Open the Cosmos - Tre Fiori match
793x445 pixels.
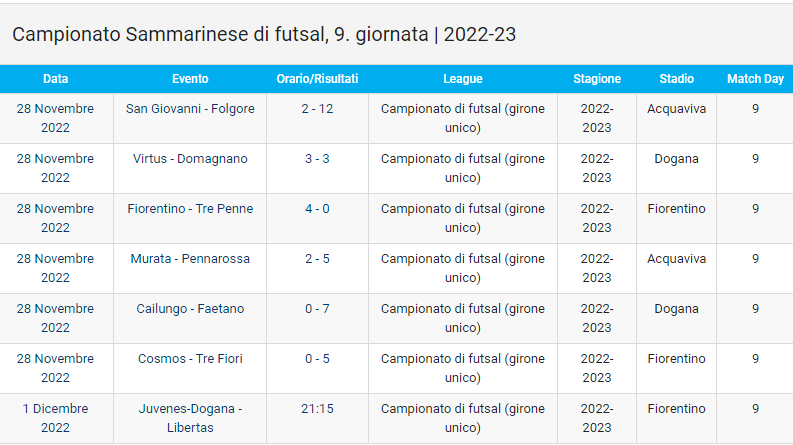coord(190,359)
